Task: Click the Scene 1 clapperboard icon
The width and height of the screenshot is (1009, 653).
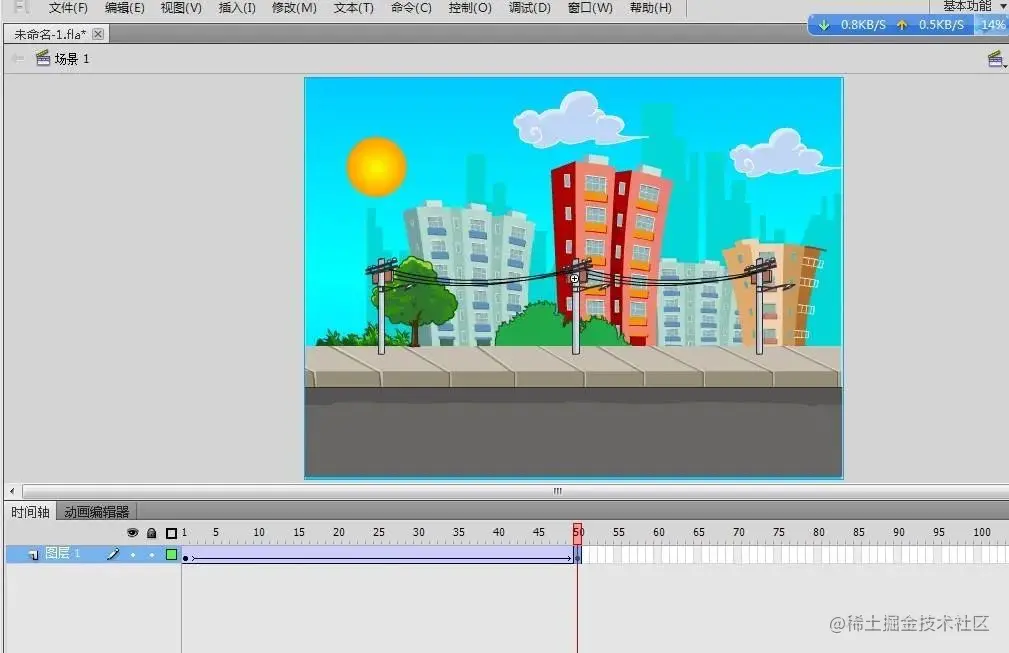Action: pyautogui.click(x=42, y=58)
